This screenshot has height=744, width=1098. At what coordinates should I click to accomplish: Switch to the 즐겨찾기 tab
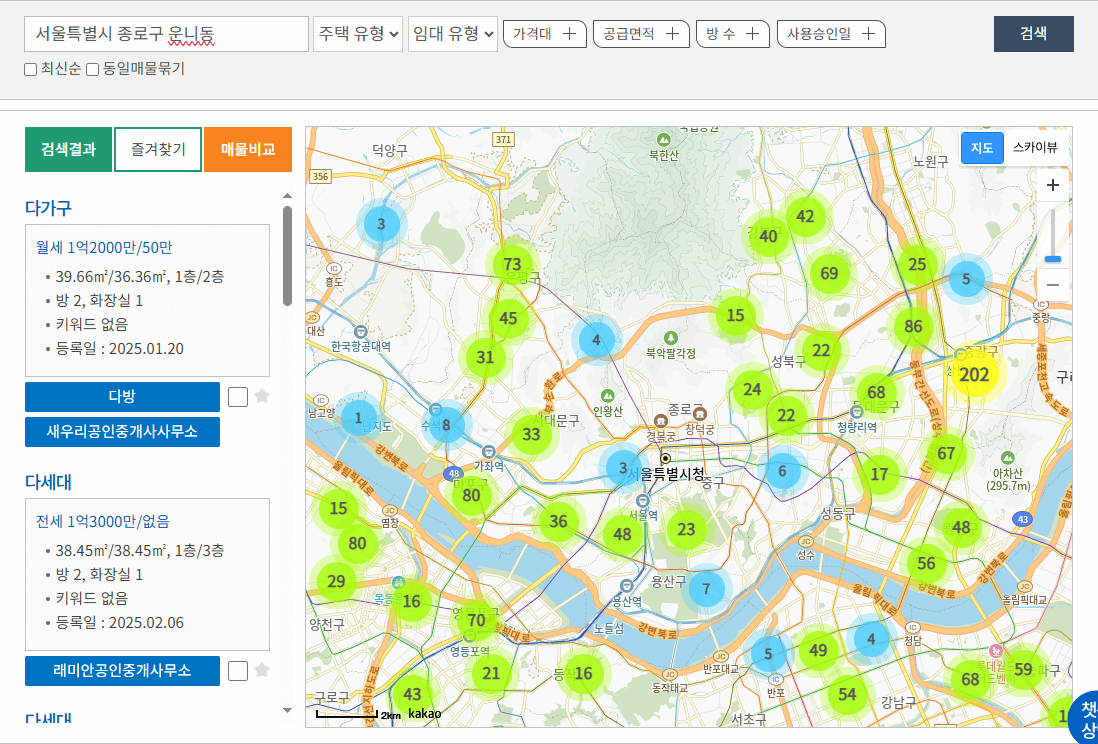158,149
